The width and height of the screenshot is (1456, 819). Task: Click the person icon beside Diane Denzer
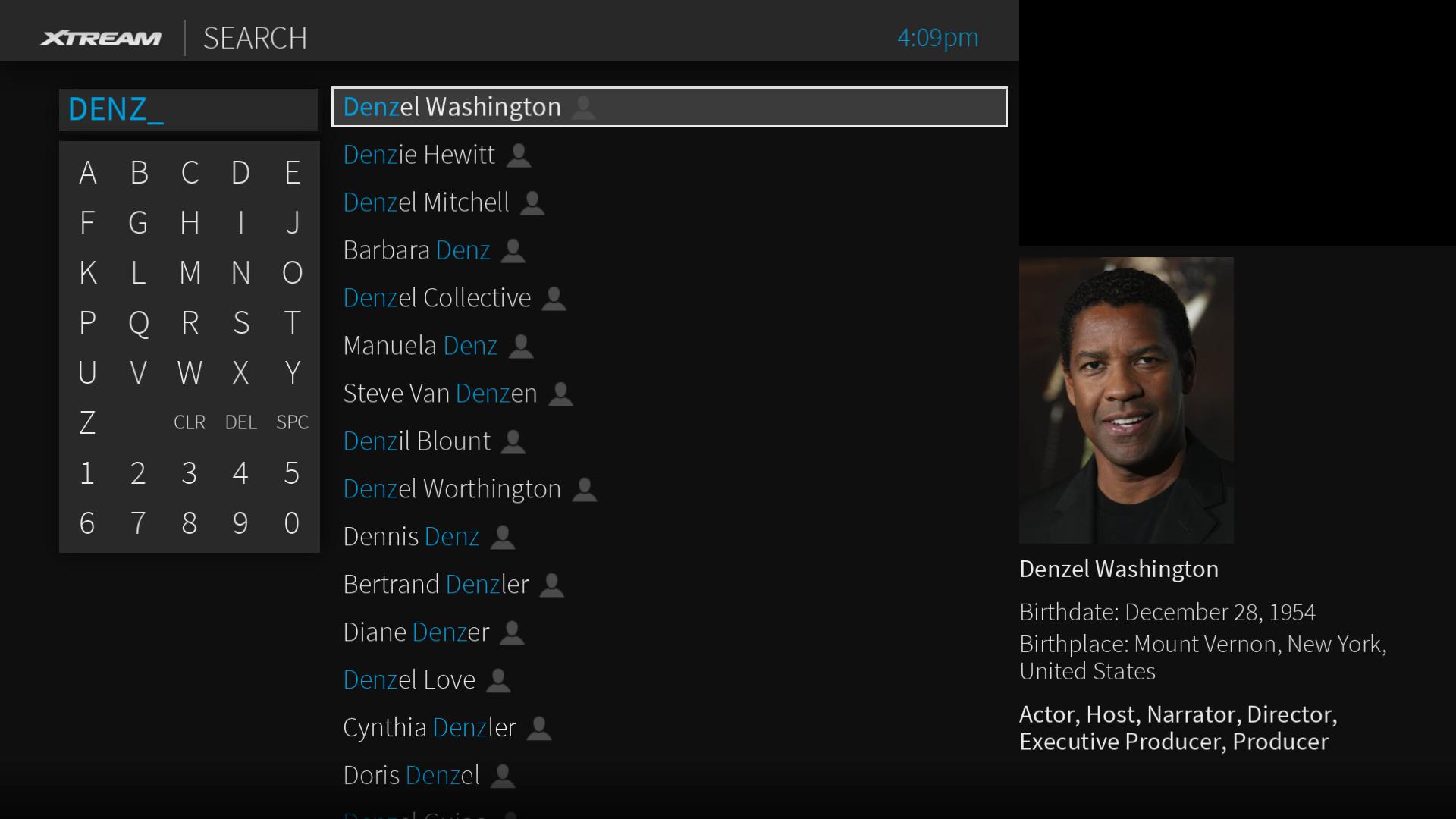[513, 633]
